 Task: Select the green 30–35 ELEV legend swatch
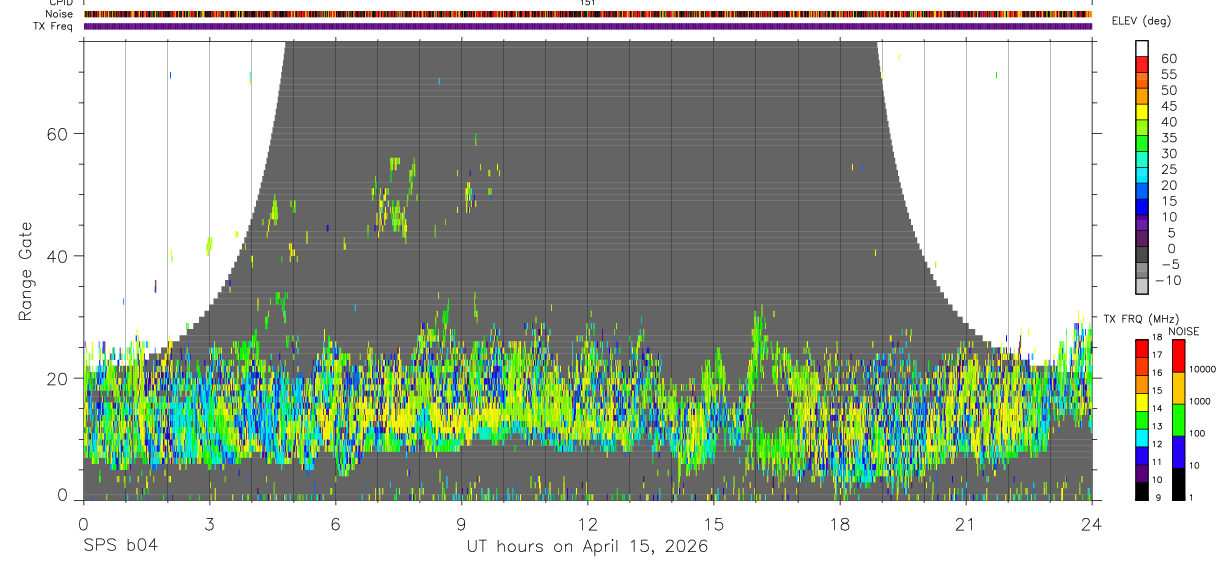(1142, 145)
